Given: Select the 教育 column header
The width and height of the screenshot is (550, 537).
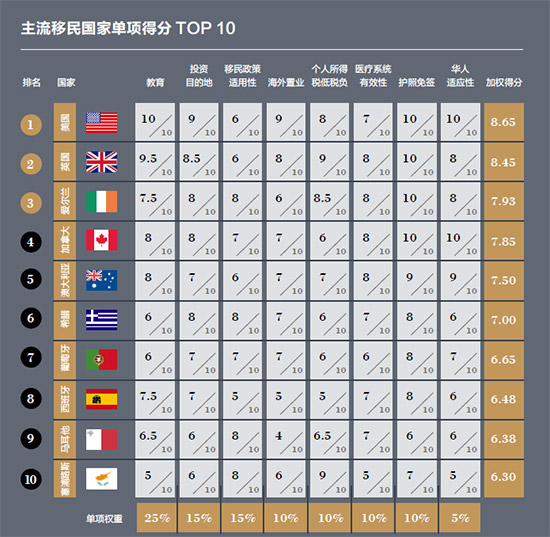Looking at the screenshot, I should click(x=155, y=82).
